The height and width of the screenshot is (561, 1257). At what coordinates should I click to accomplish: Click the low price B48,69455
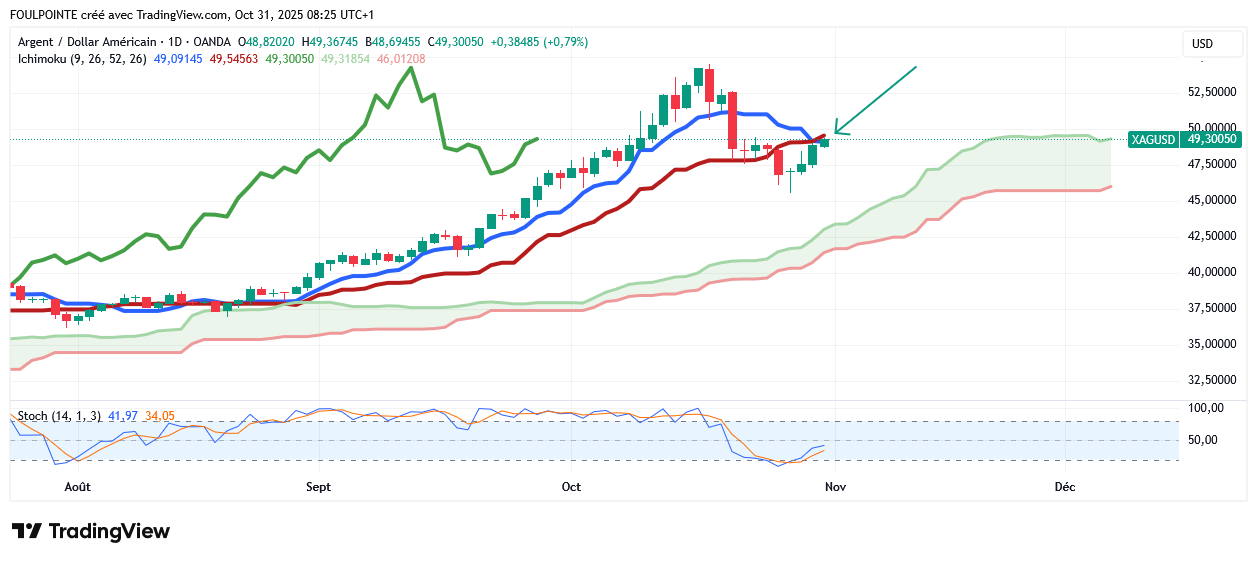click(x=393, y=42)
